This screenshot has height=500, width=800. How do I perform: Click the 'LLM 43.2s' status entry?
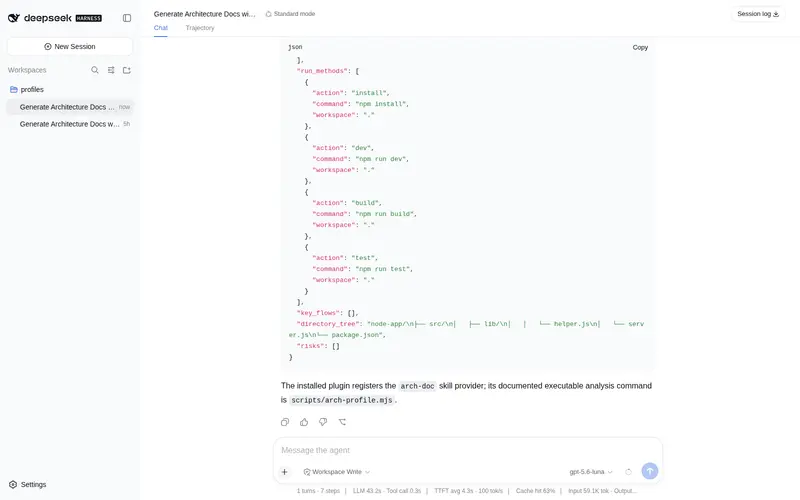coord(387,491)
